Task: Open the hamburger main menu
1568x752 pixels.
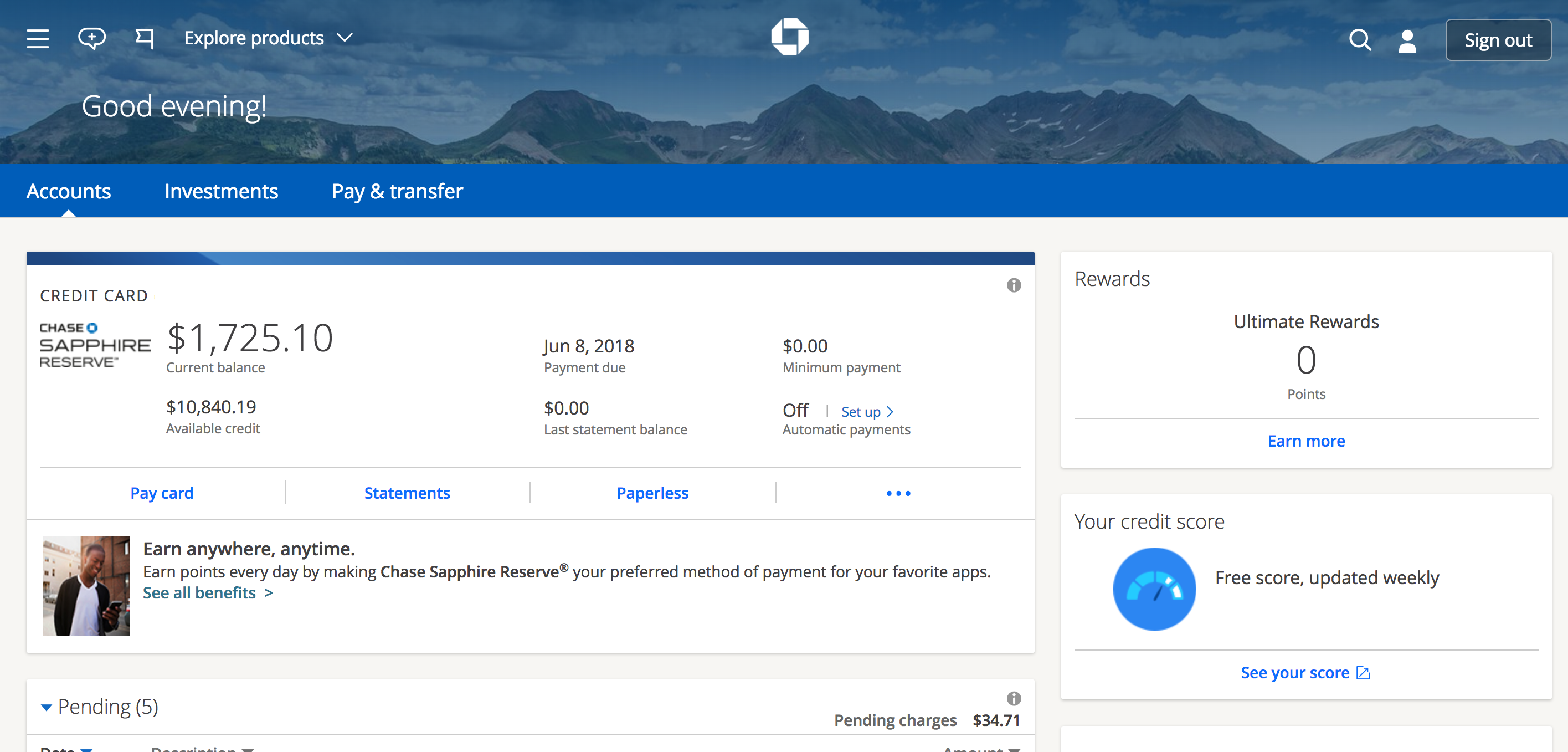Action: pos(38,39)
